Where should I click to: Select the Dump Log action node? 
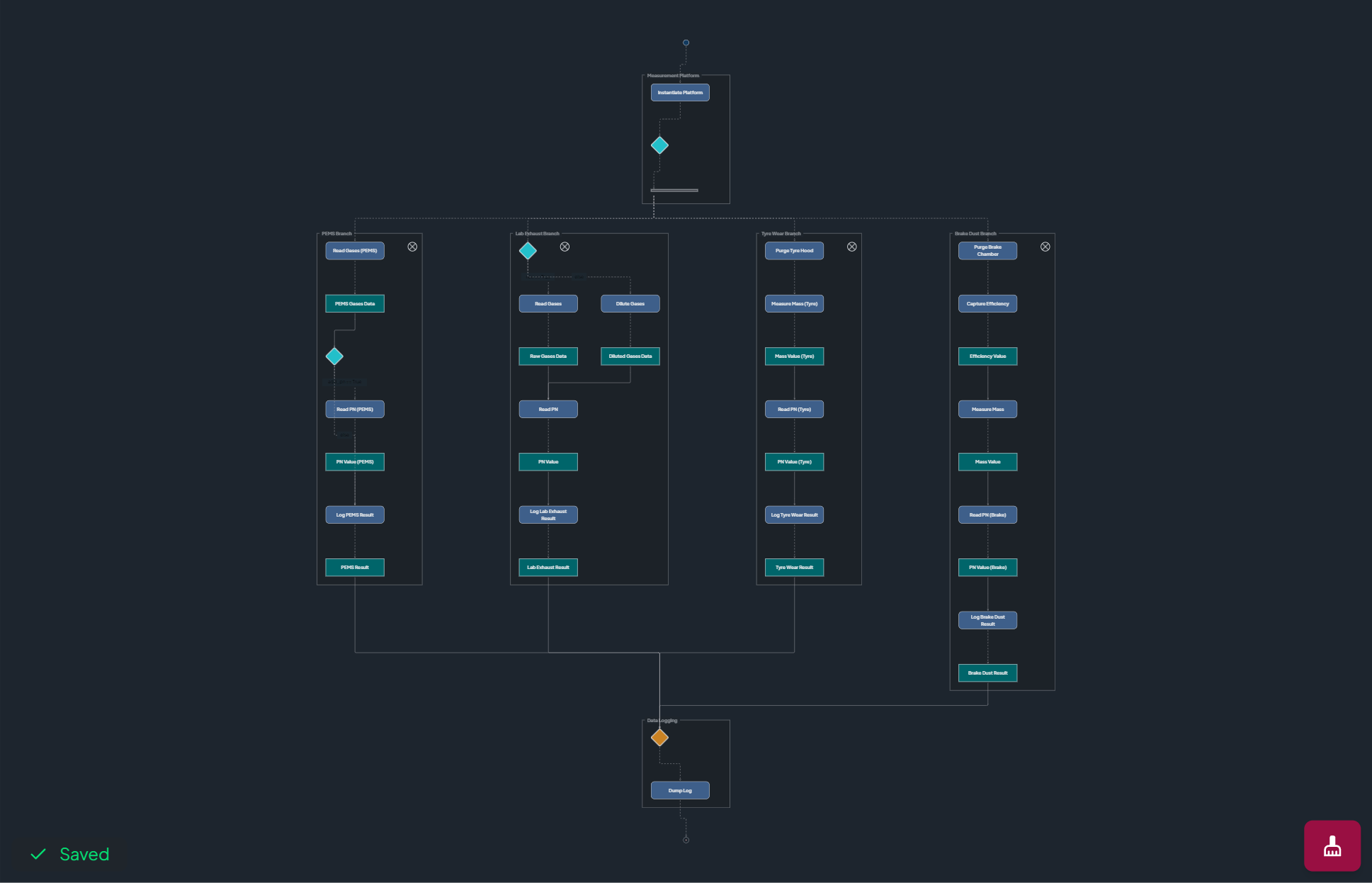(x=680, y=790)
